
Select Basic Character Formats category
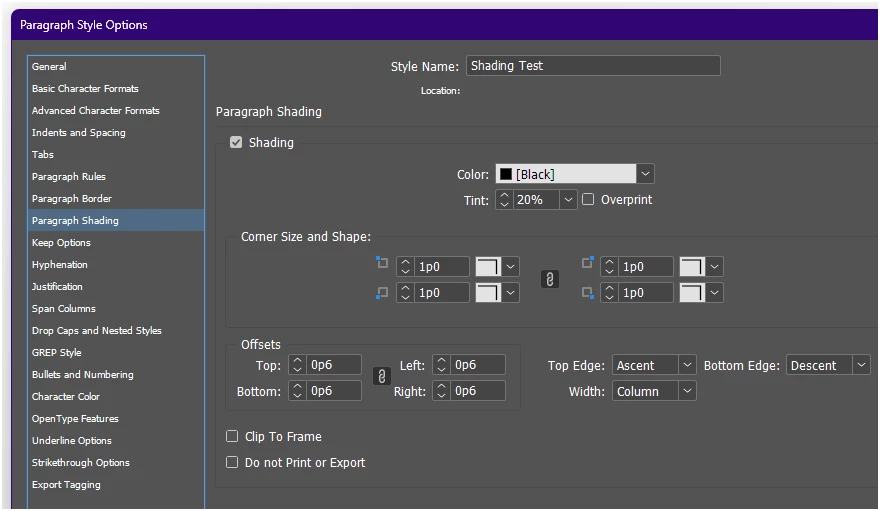point(116,89)
